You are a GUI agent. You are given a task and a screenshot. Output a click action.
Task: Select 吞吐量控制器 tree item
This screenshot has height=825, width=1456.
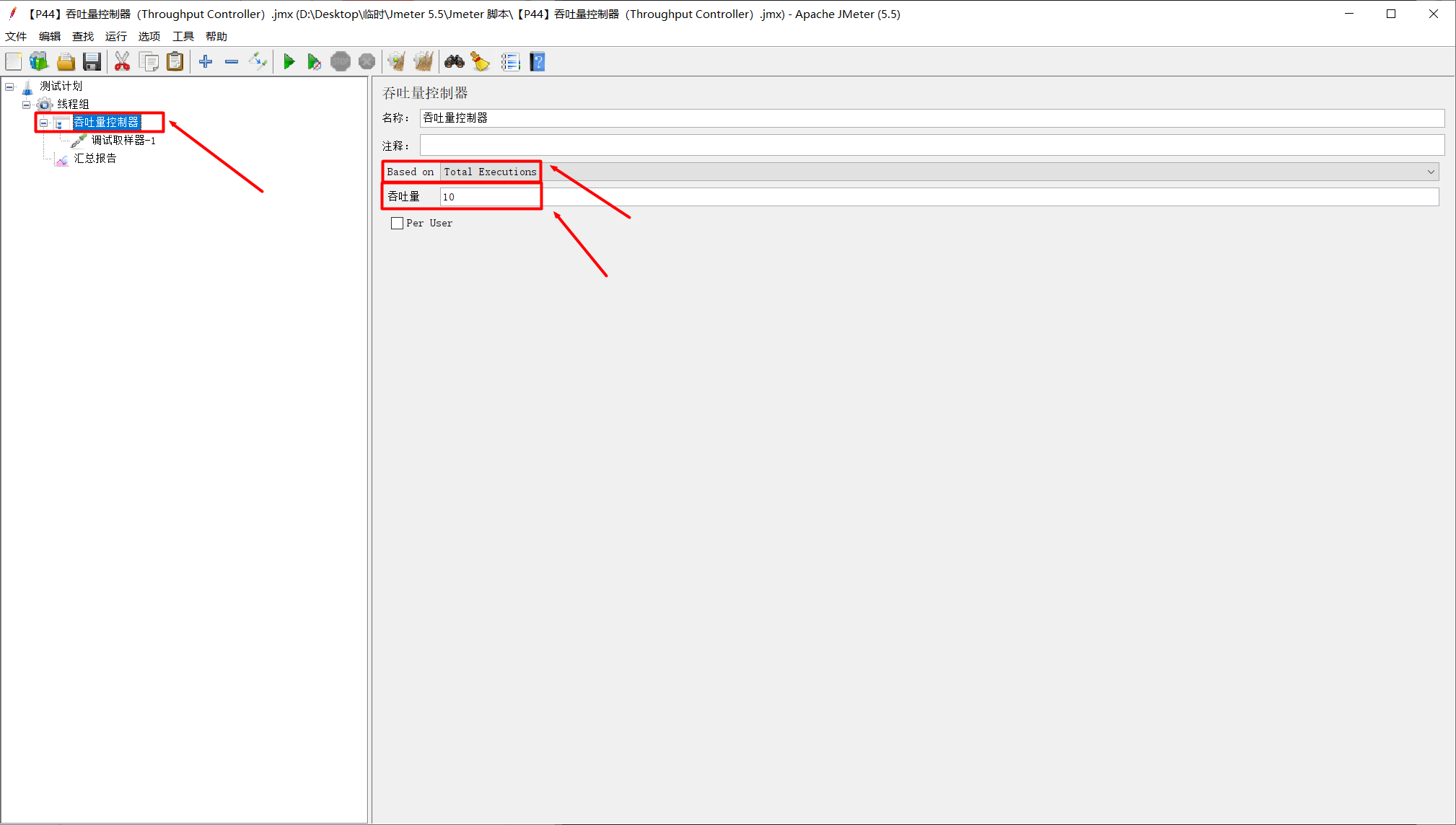[x=106, y=123]
